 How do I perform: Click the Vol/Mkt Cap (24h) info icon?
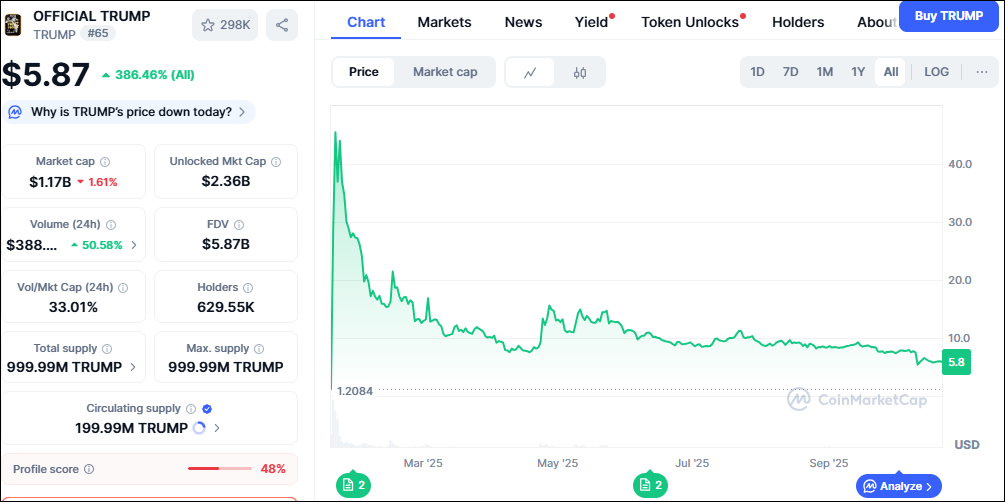click(123, 288)
